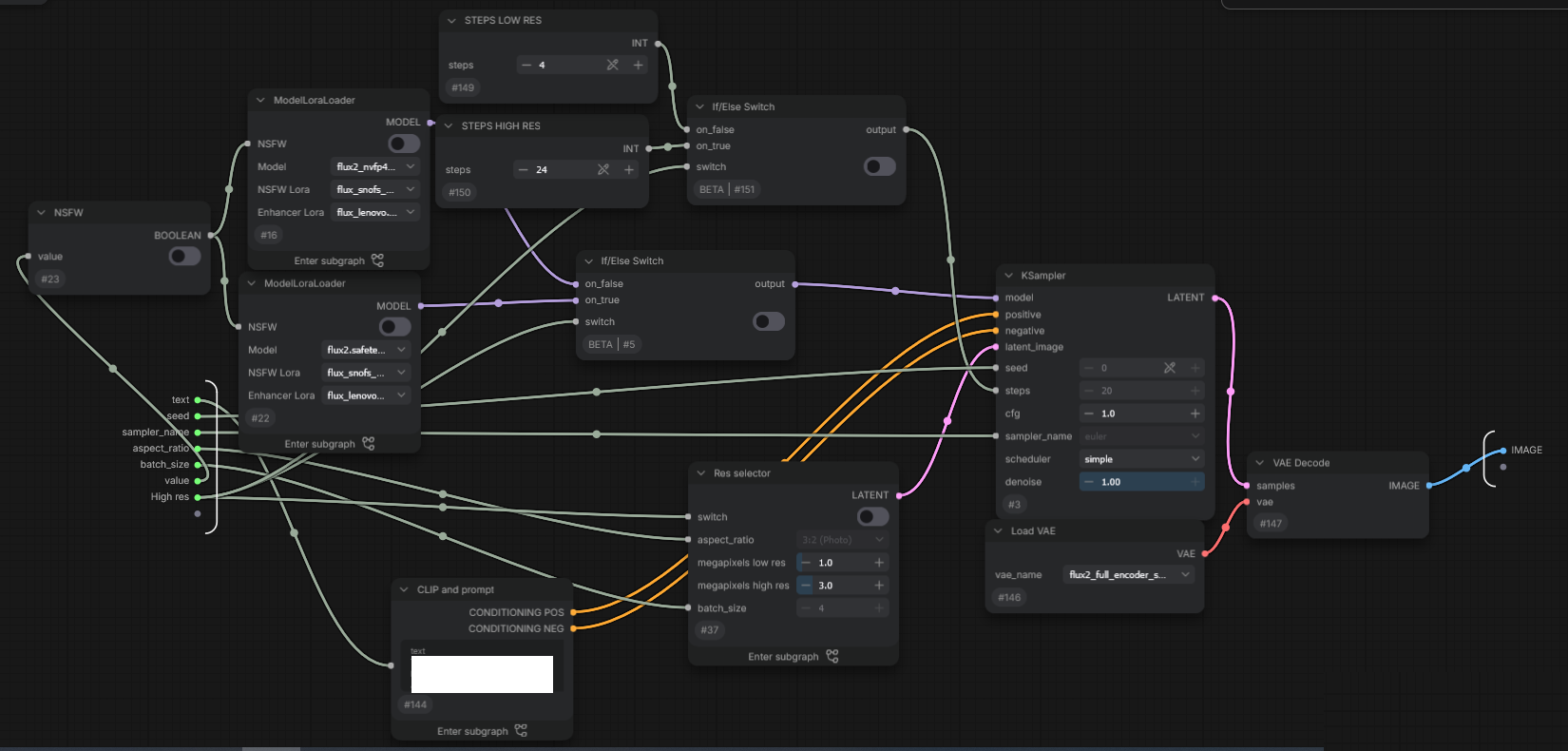Viewport: 1568px width, 751px height.
Task: Click seed control icon in KSampler
Action: [1170, 368]
